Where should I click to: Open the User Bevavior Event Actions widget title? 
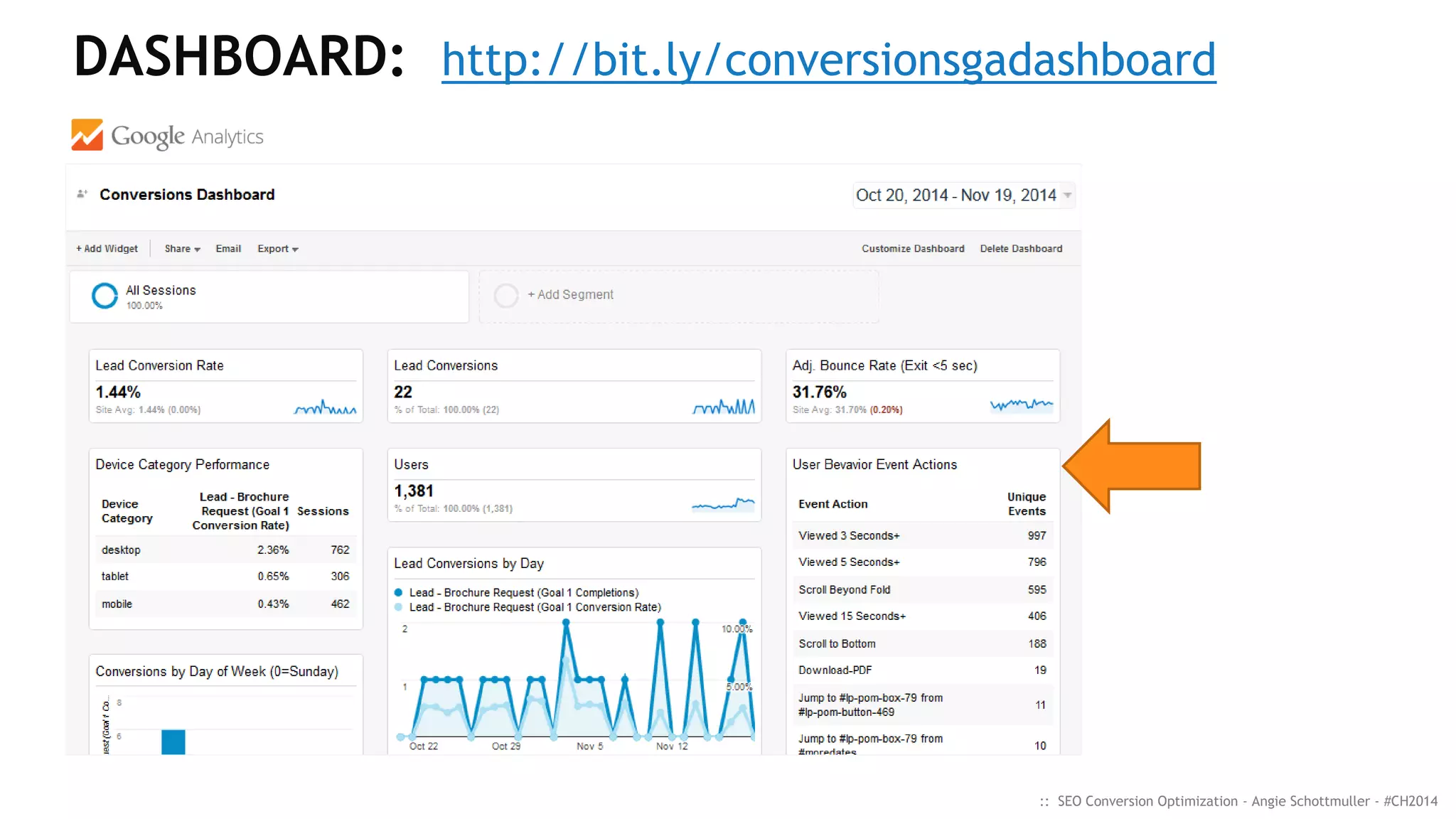click(874, 464)
